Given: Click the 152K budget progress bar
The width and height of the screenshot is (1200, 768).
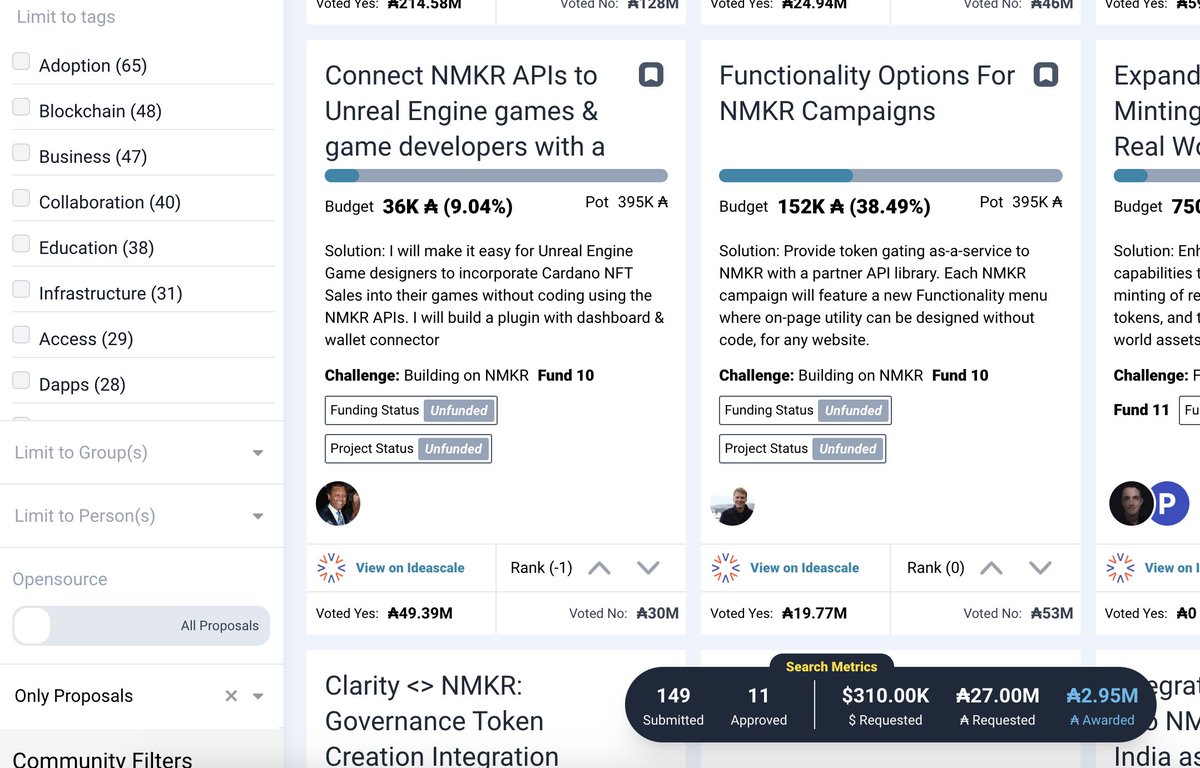Looking at the screenshot, I should [890, 176].
